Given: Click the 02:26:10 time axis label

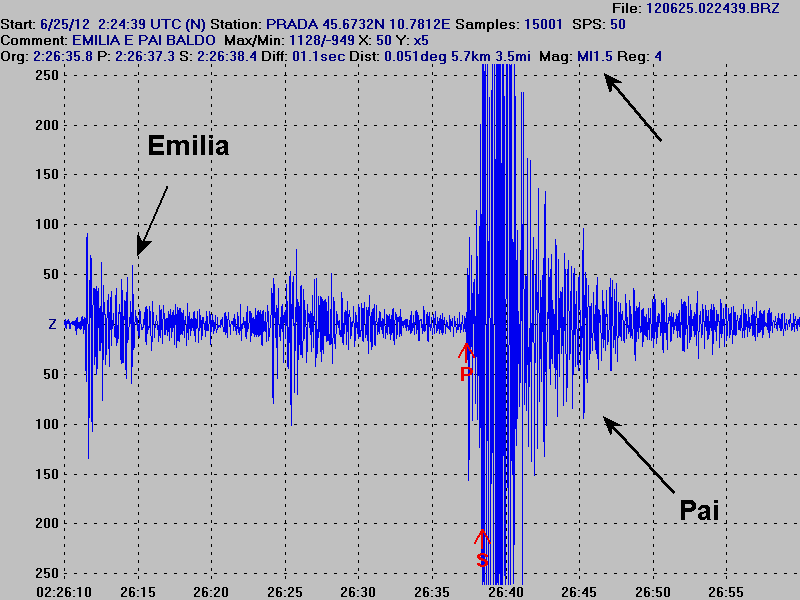Looking at the screenshot, I should coord(63,592).
